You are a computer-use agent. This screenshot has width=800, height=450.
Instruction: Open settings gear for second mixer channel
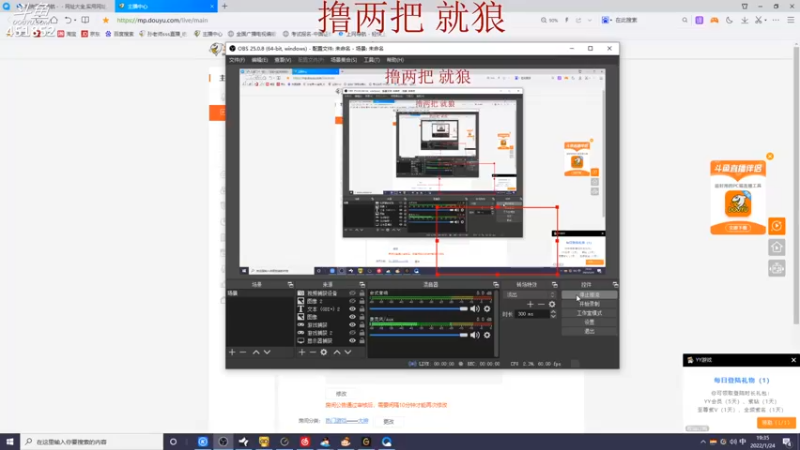pos(487,335)
